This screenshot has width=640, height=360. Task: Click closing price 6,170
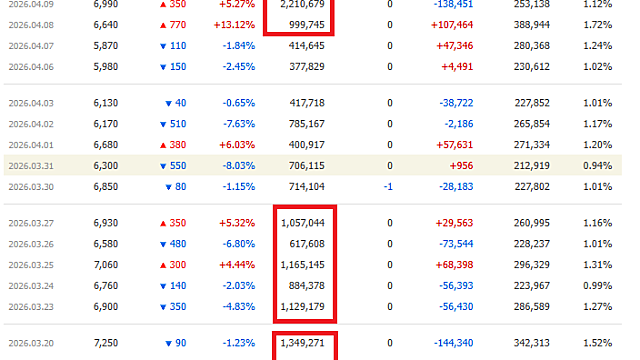point(106,124)
